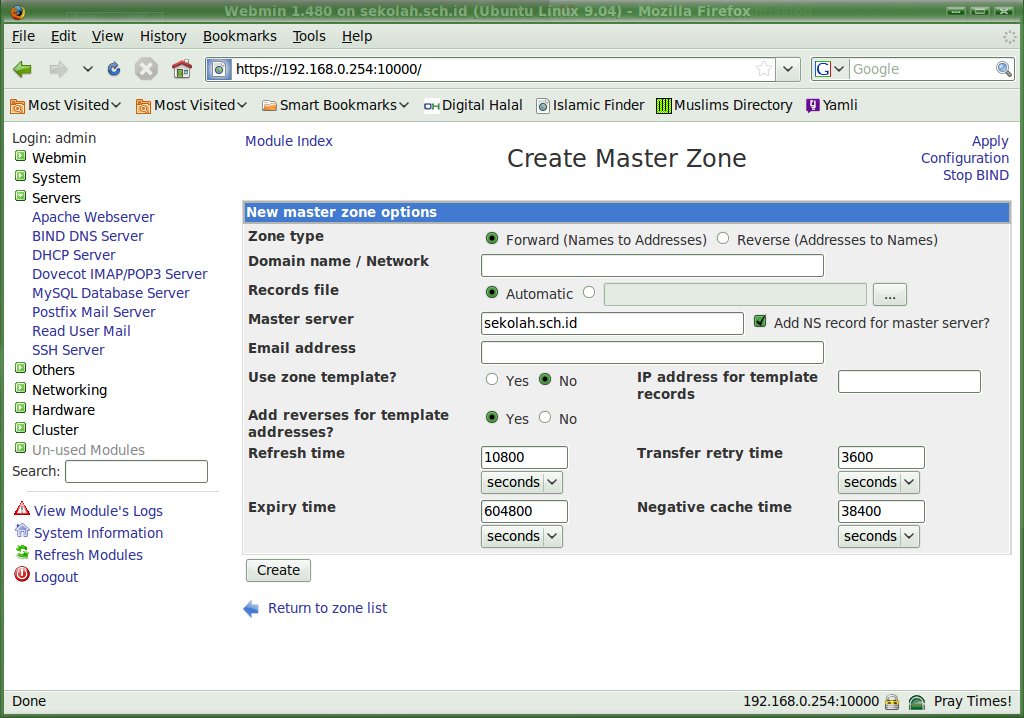Click the Firefox home icon
This screenshot has width=1024, height=718.
181,69
